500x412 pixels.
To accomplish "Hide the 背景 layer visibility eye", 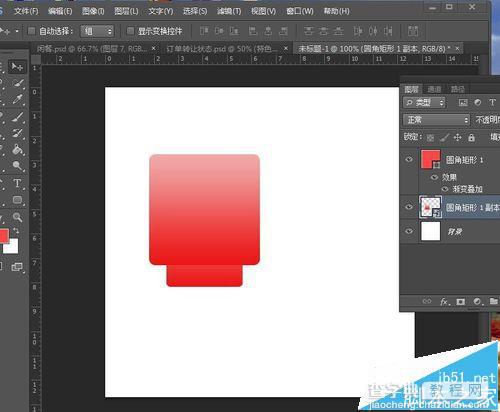I will [x=409, y=231].
